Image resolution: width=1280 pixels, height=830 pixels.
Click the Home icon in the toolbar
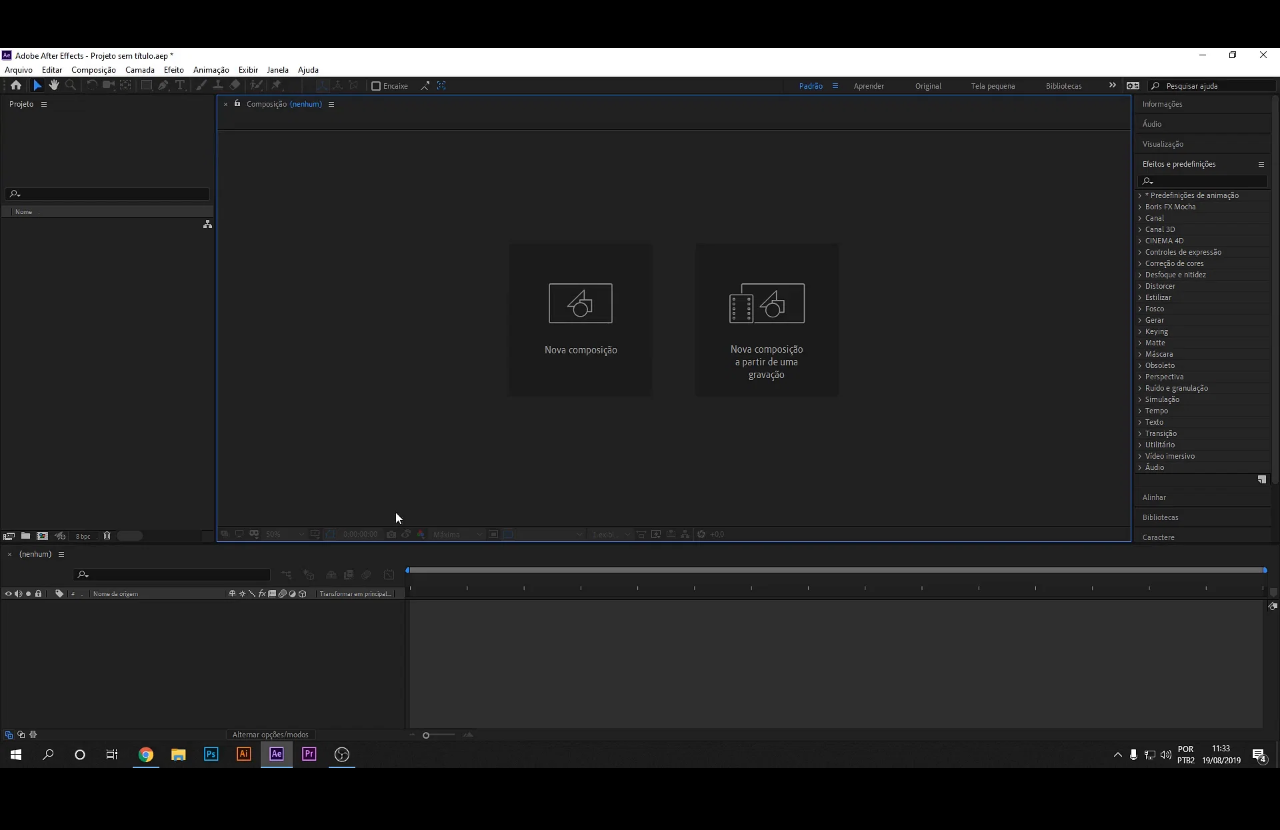[x=16, y=85]
